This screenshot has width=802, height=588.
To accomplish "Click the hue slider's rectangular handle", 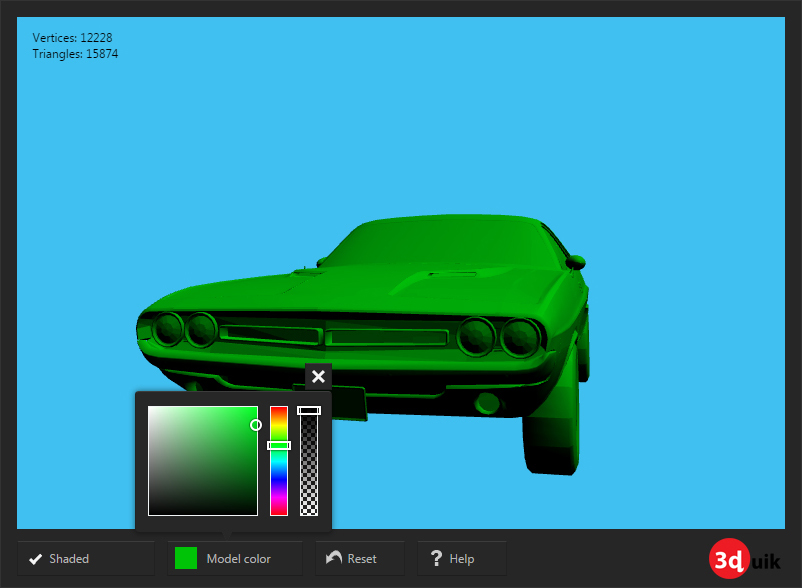I will [x=280, y=444].
